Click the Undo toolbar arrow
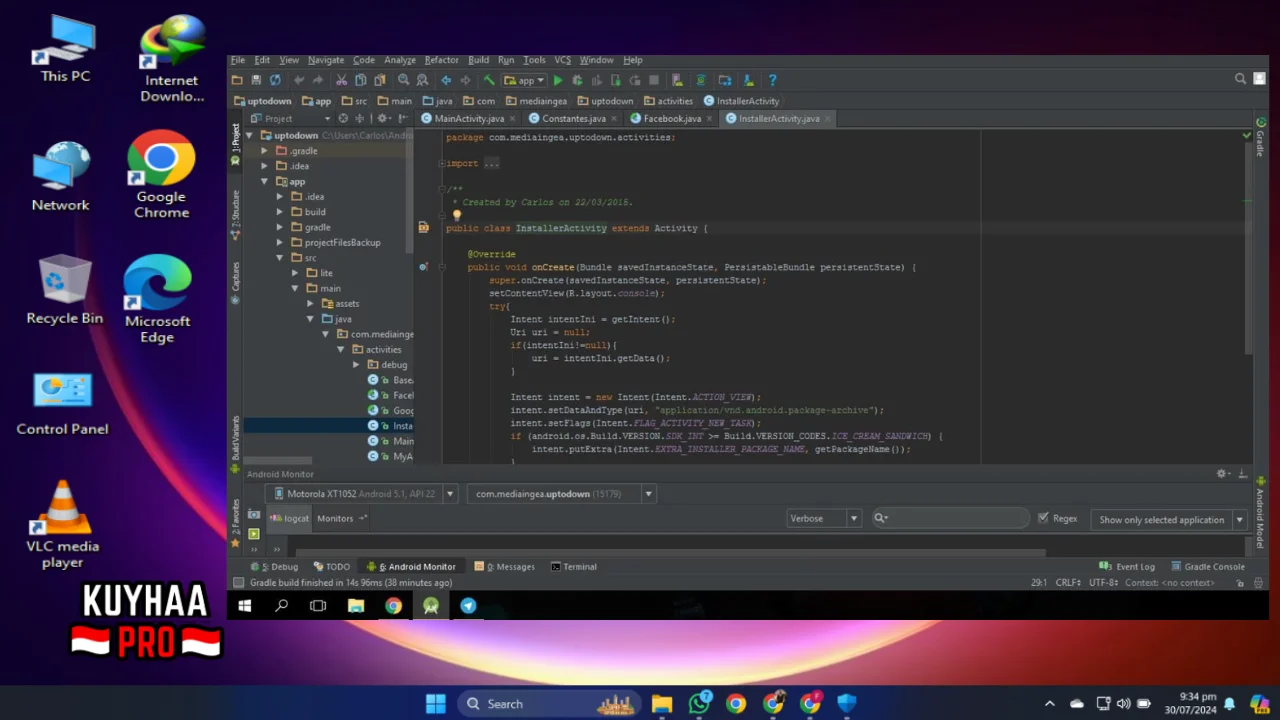Screen dimensions: 1280x720 coord(299,80)
